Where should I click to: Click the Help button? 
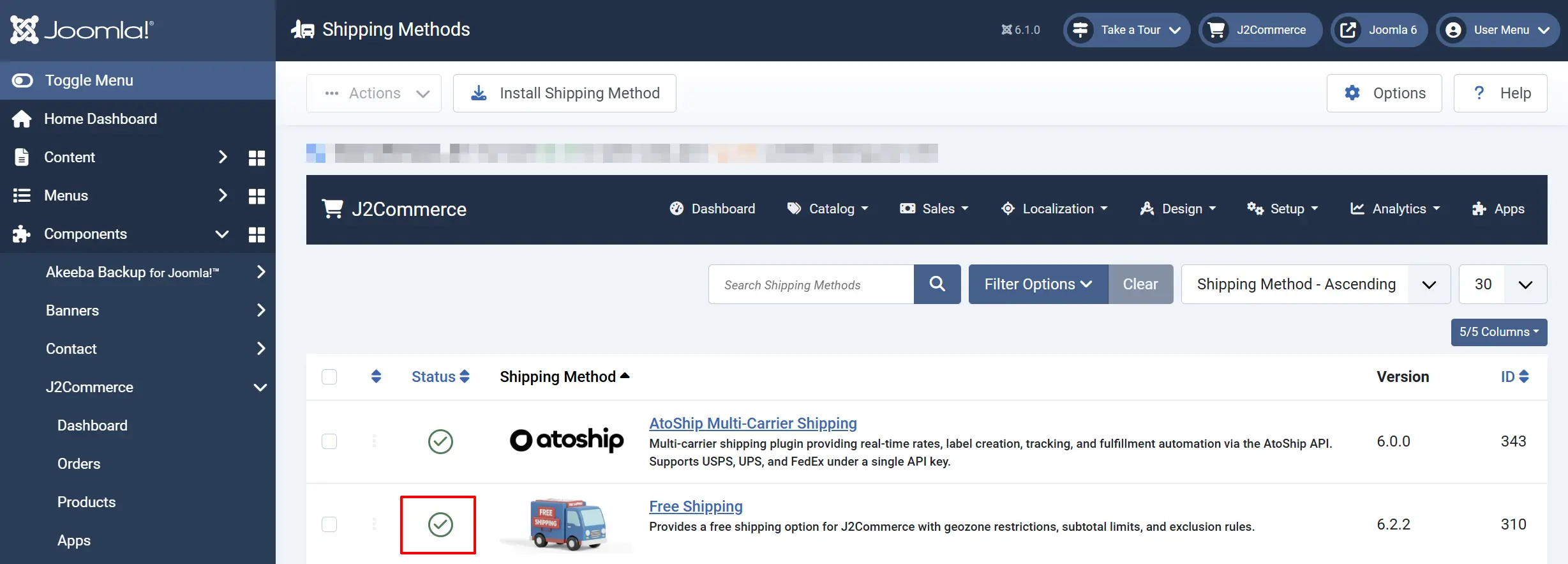pyautogui.click(x=1500, y=93)
